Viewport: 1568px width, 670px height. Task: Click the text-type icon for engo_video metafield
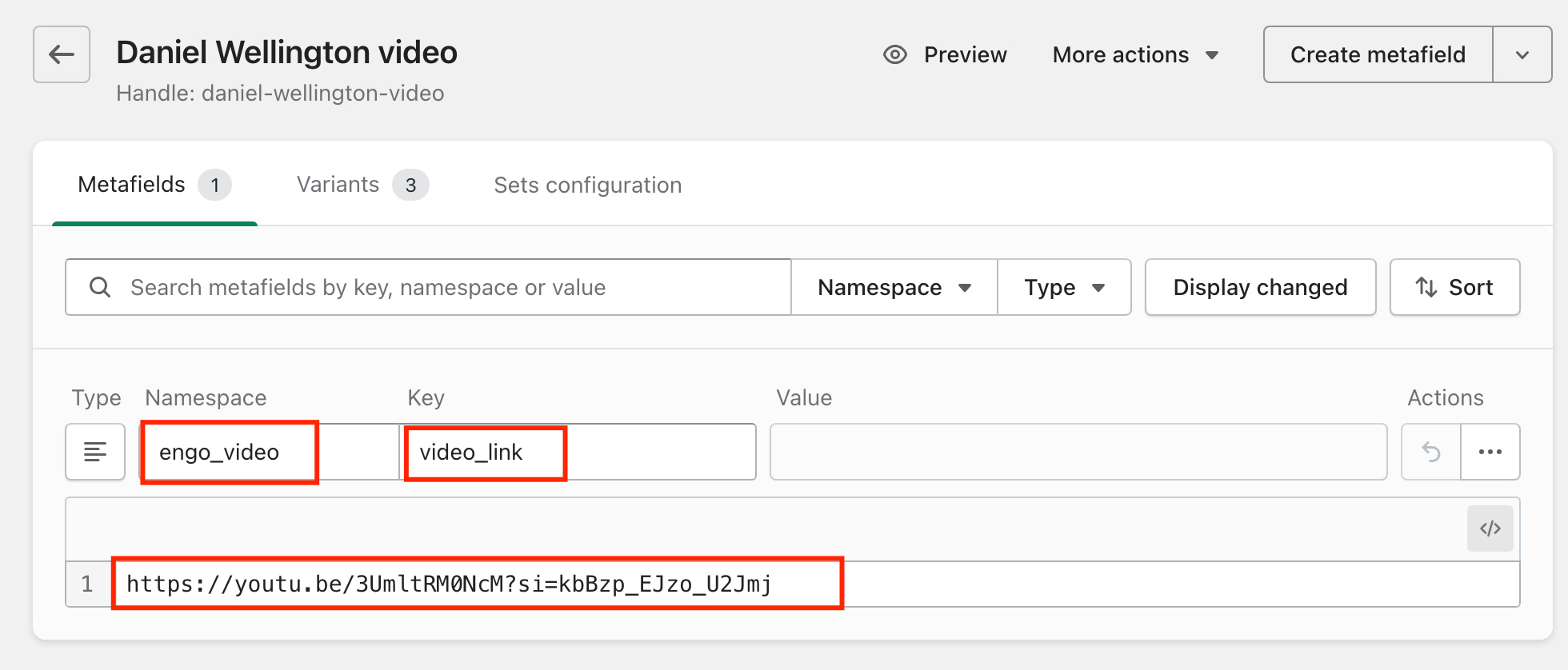95,452
